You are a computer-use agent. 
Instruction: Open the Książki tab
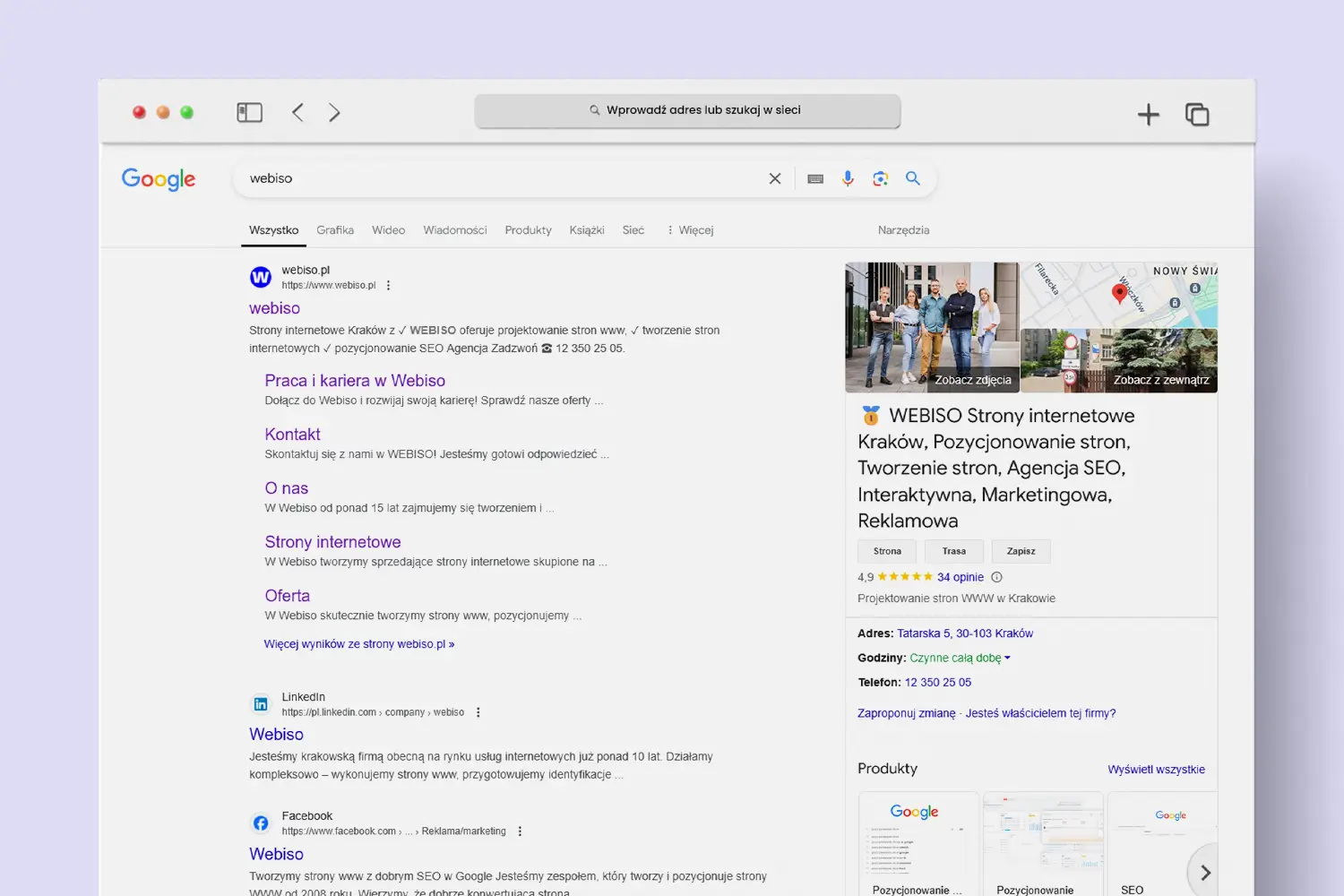(x=587, y=230)
